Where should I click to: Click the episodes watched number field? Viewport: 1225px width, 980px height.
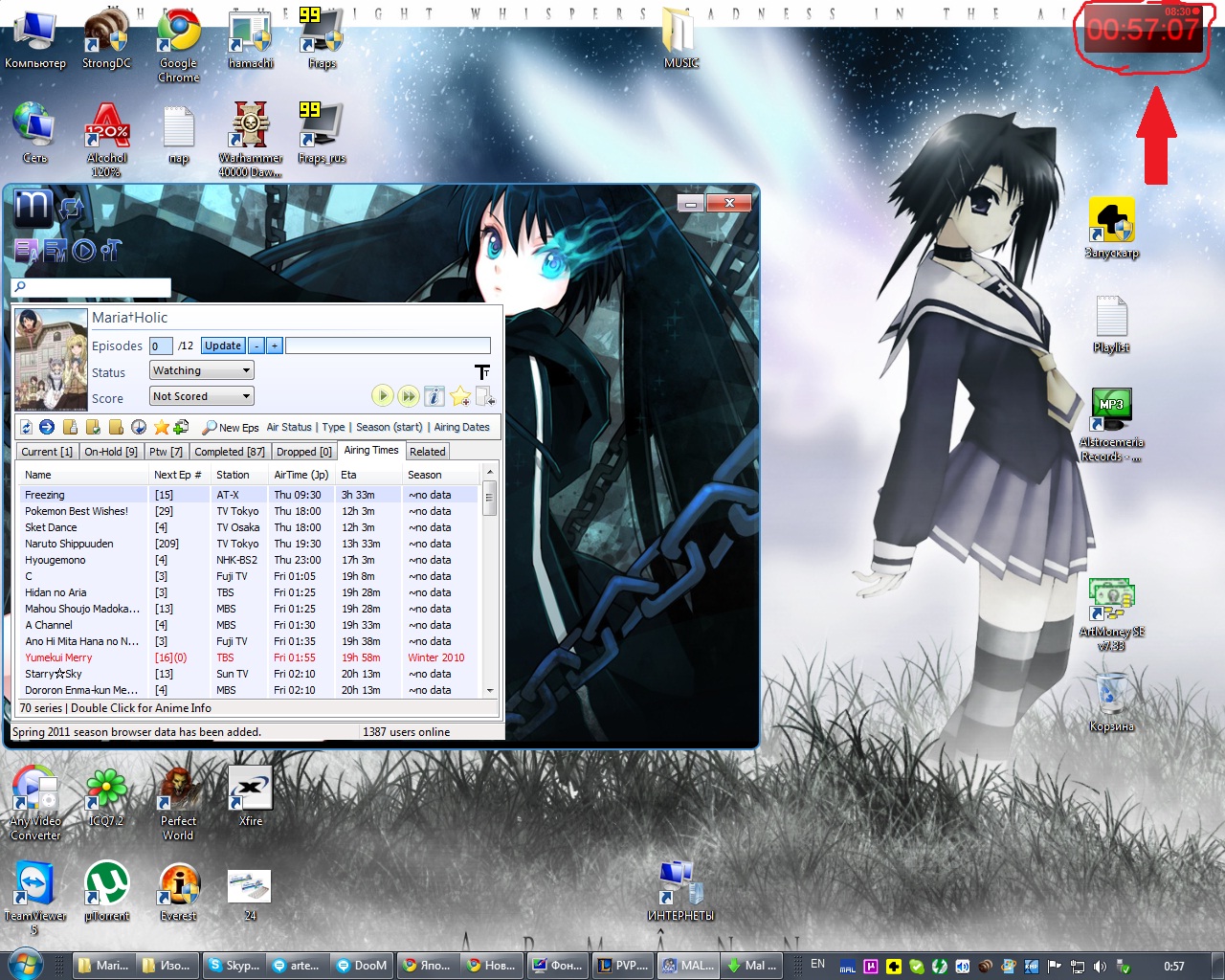(x=162, y=346)
